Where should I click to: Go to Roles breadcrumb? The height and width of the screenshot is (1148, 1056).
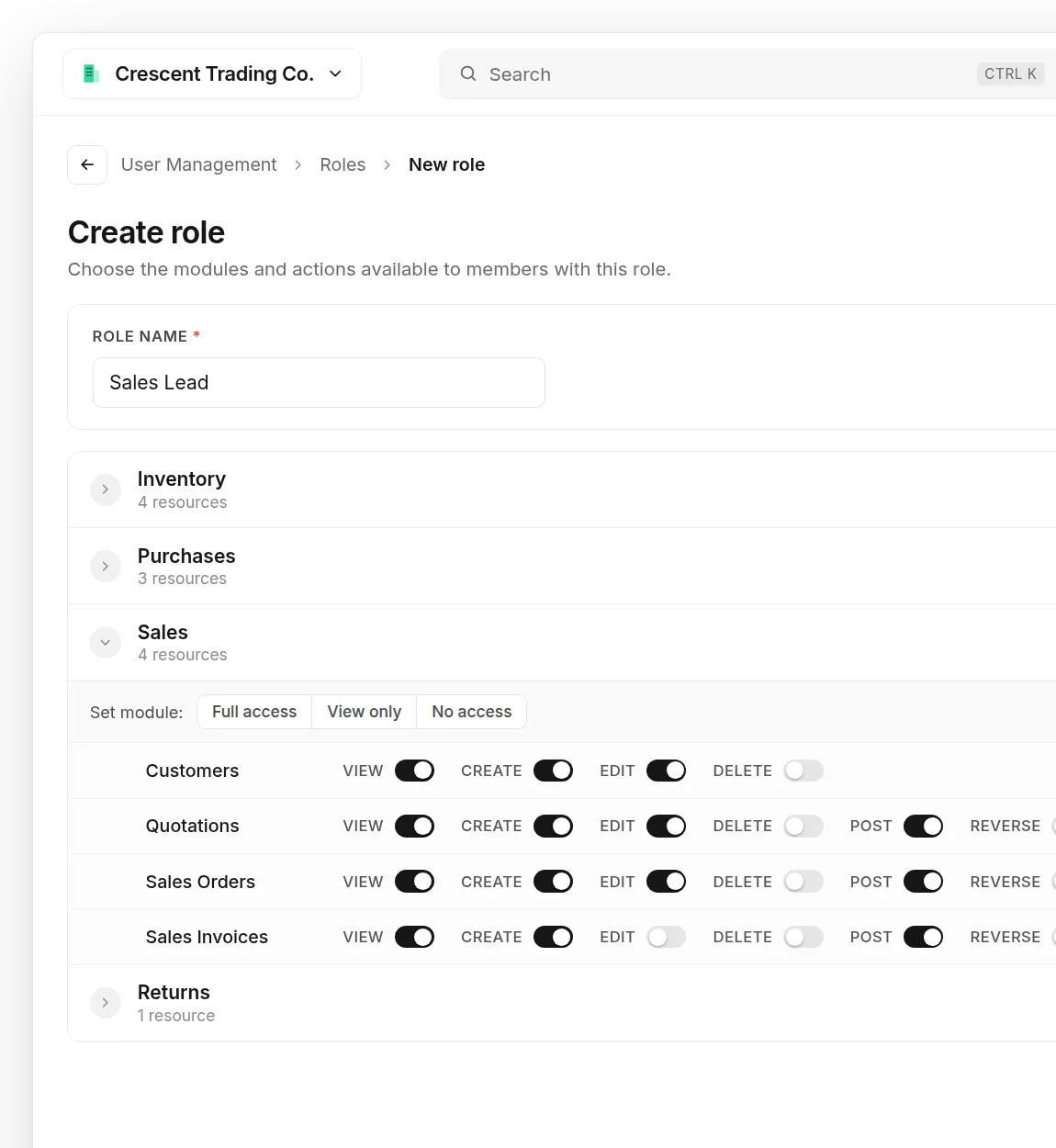343,164
